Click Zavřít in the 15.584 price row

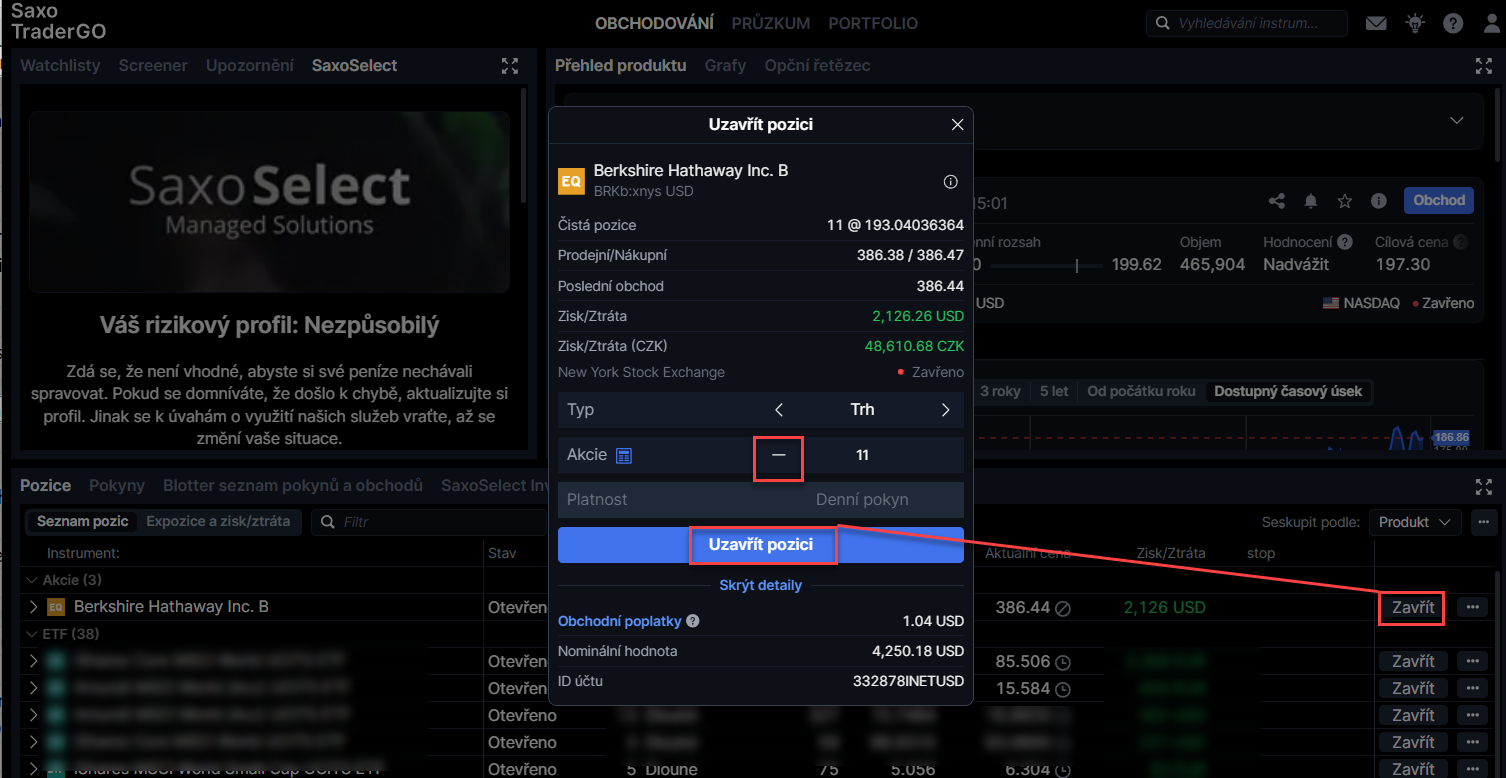(x=1413, y=688)
